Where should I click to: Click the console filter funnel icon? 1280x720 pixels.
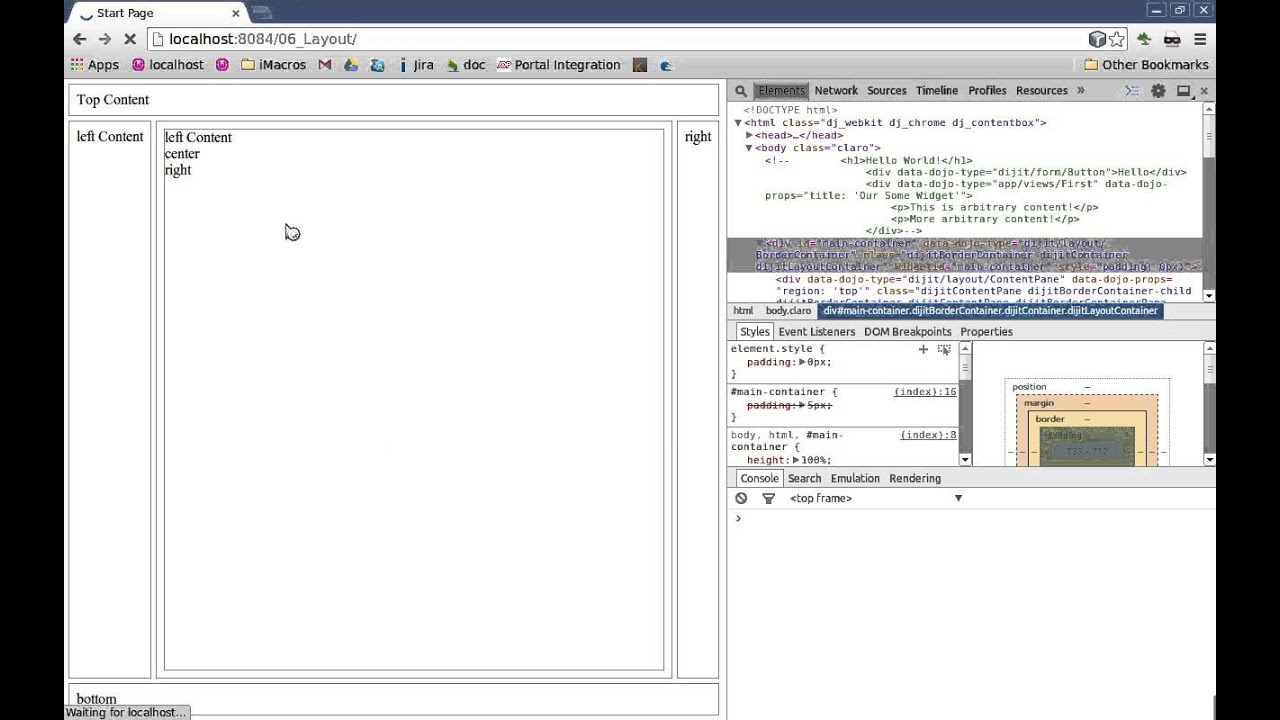[768, 498]
